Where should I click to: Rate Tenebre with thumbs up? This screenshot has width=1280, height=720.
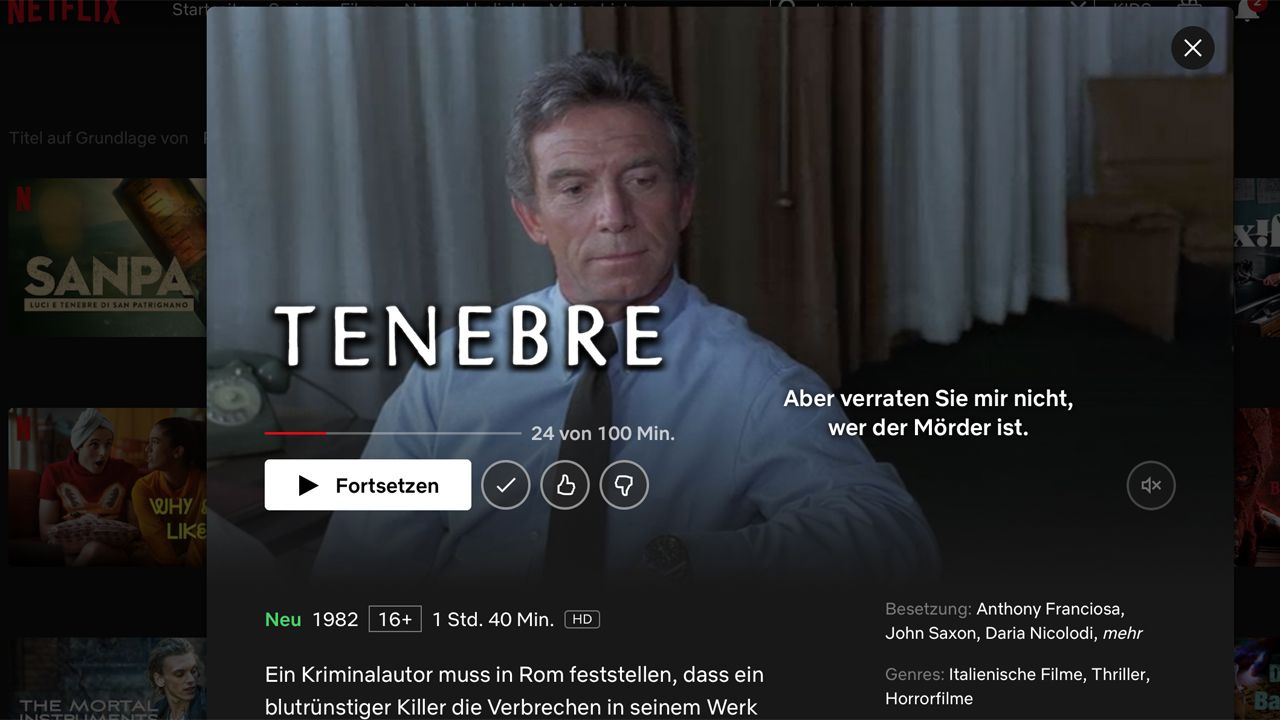(x=565, y=485)
